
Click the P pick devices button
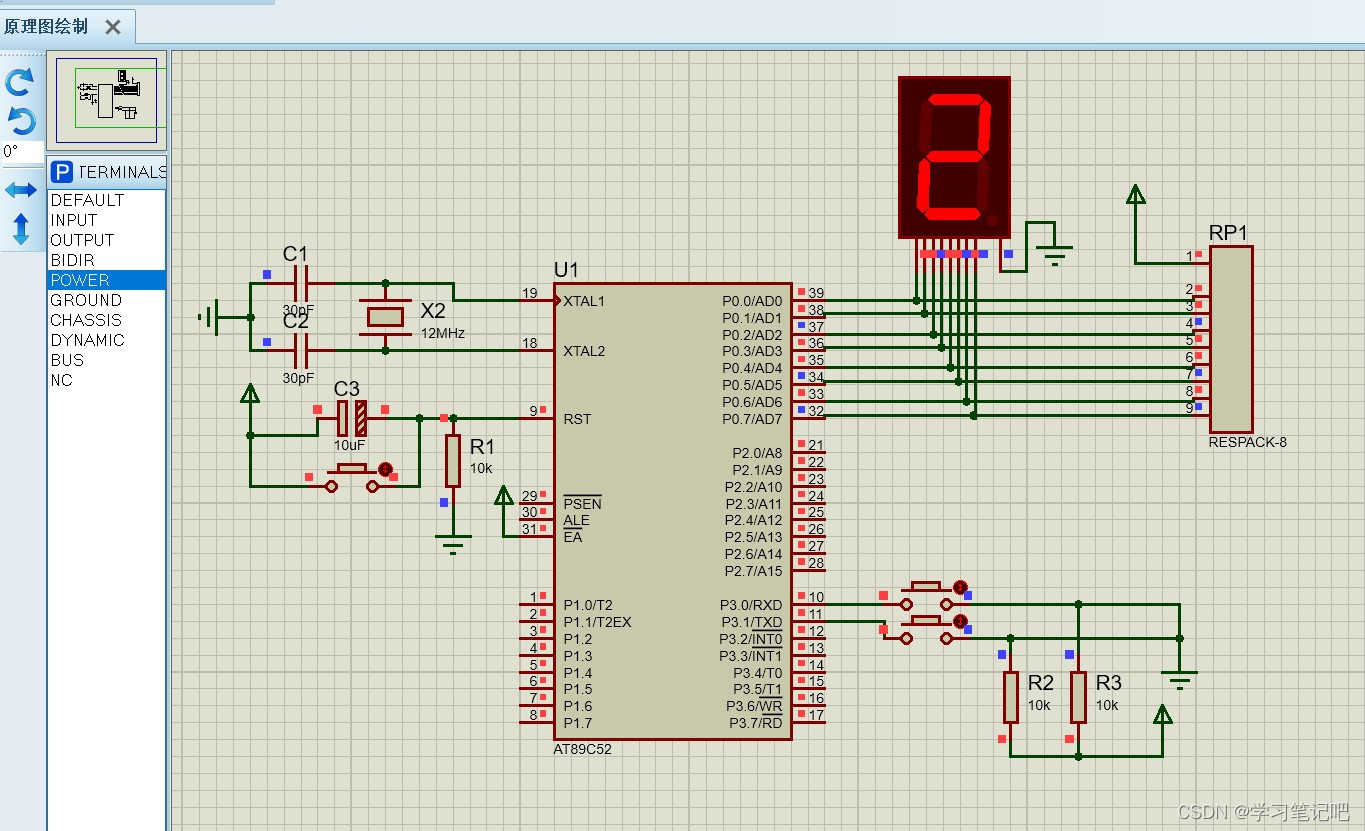(x=62, y=172)
